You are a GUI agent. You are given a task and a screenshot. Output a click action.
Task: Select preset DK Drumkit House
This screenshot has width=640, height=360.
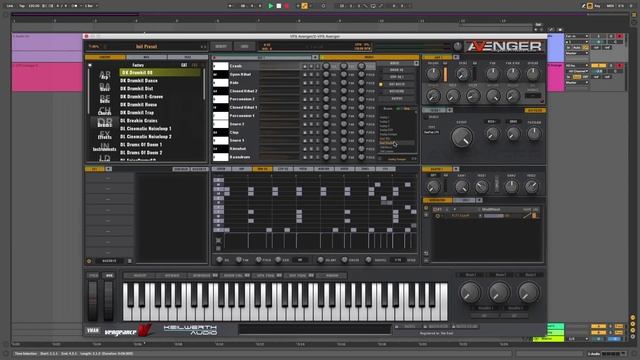pos(138,104)
